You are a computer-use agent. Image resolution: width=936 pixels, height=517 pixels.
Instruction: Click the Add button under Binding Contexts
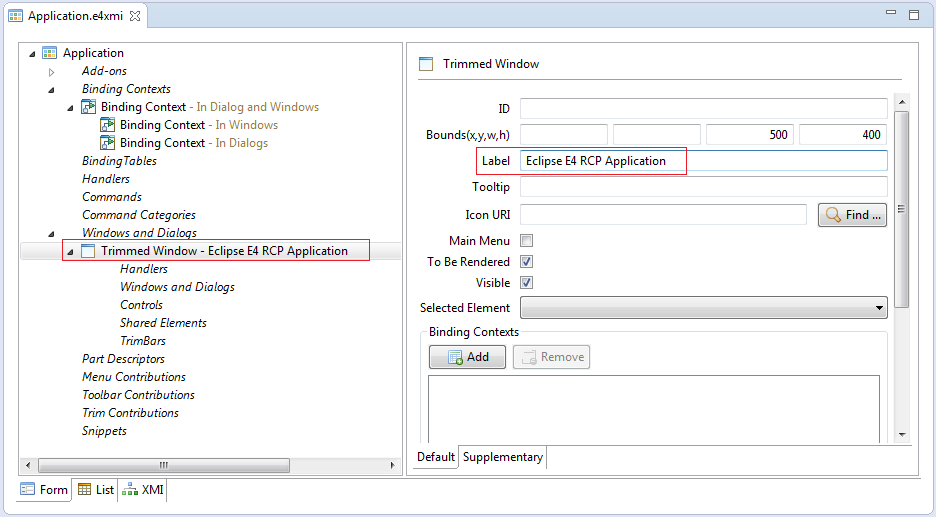pos(467,357)
